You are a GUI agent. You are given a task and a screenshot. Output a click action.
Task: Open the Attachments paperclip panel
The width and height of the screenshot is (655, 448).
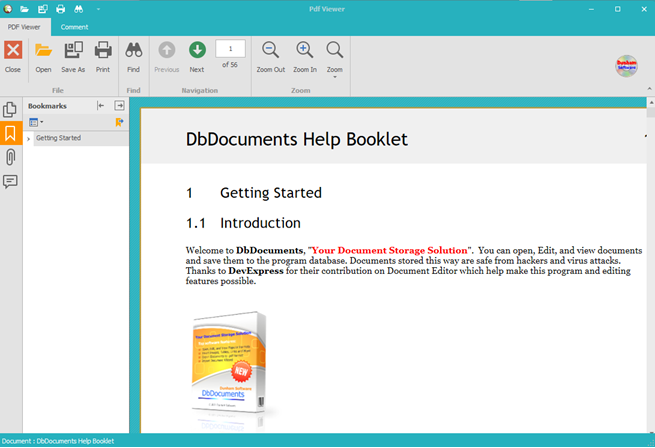(10, 157)
